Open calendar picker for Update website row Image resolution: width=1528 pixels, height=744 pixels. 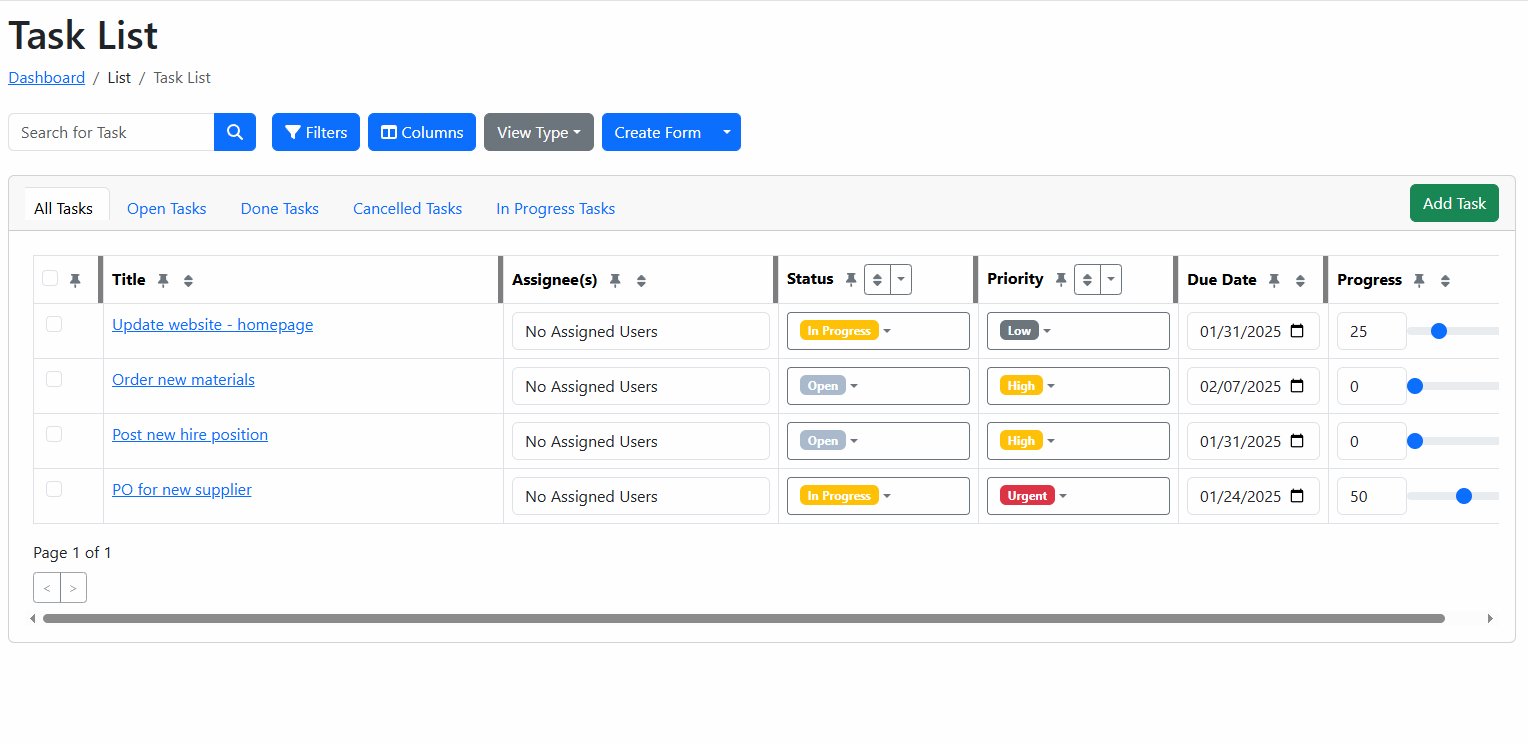pyautogui.click(x=1297, y=331)
